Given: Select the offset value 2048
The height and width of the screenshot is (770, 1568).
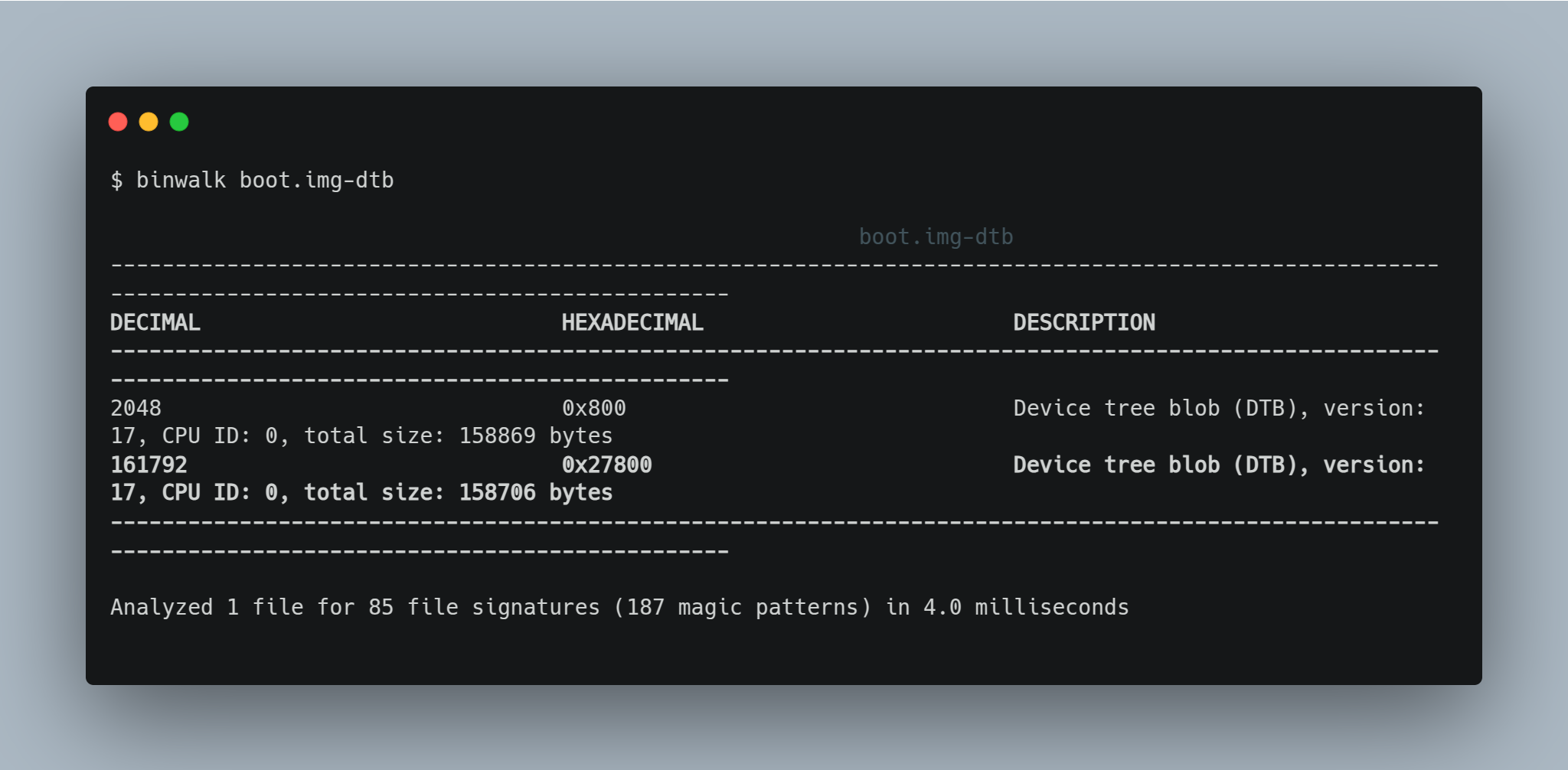Looking at the screenshot, I should 136,407.
